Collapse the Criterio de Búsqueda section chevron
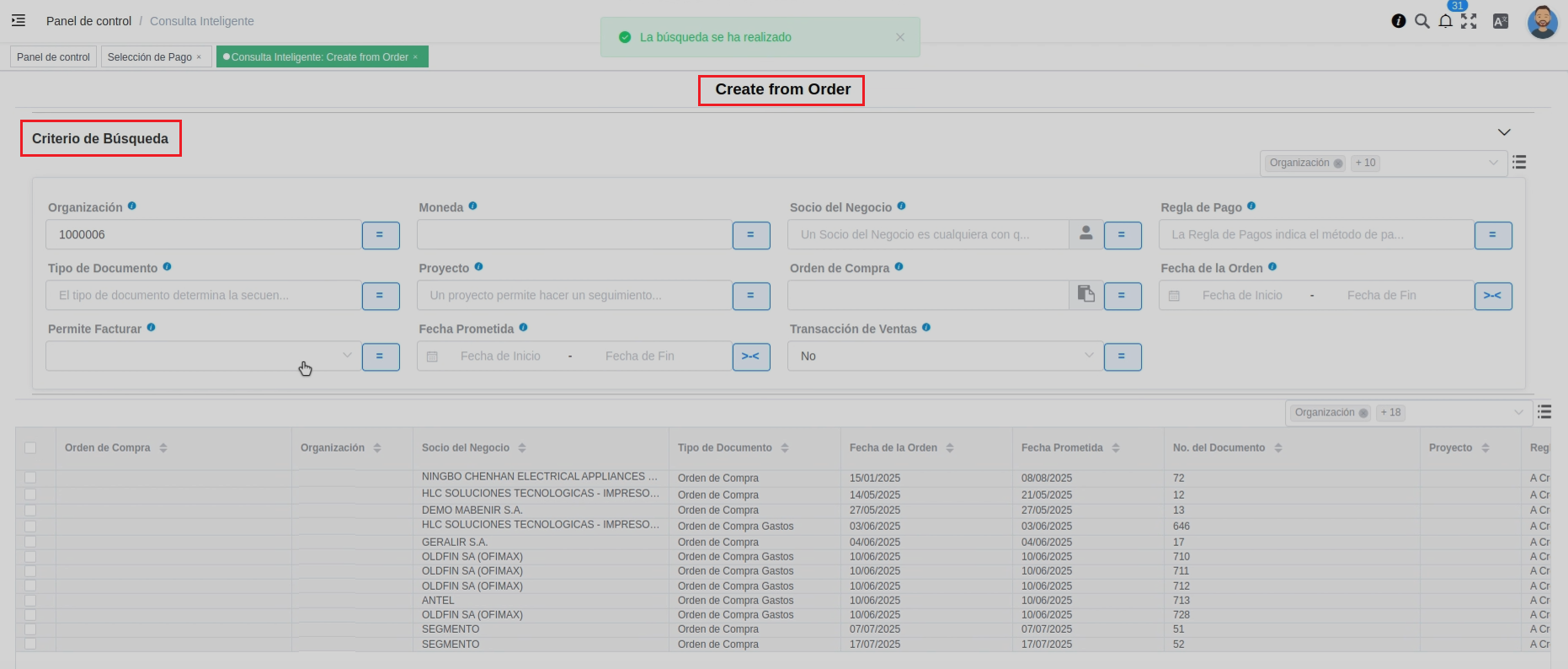The image size is (1568, 669). [x=1504, y=132]
